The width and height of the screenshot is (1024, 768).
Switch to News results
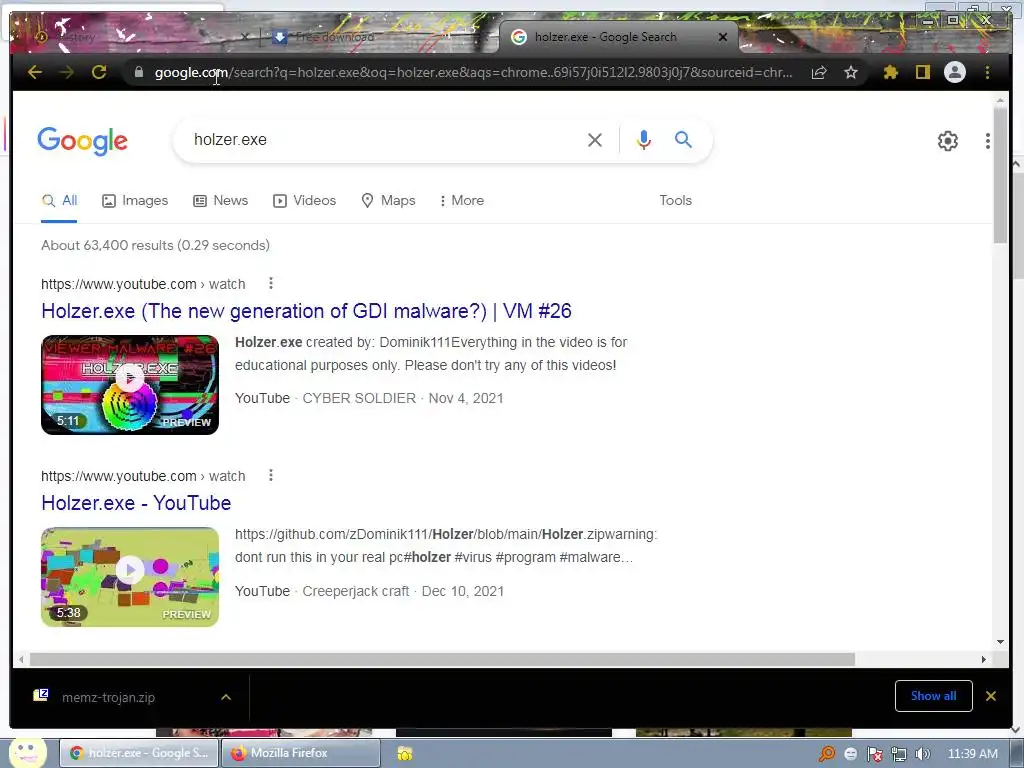point(221,200)
